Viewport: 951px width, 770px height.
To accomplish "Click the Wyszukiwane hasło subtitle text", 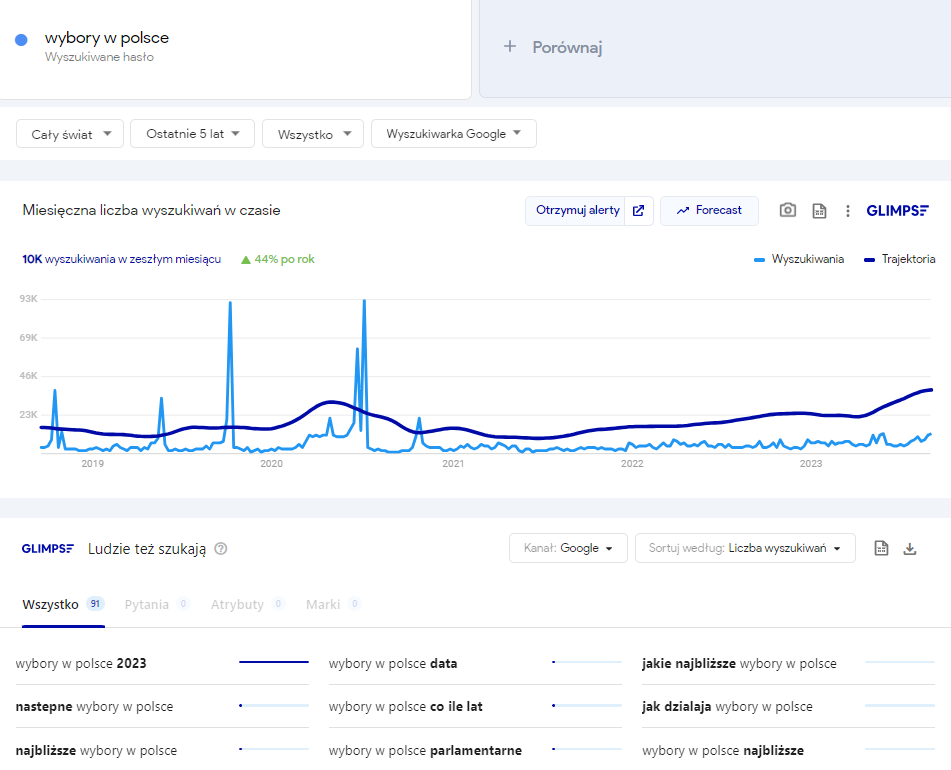I will 99,57.
